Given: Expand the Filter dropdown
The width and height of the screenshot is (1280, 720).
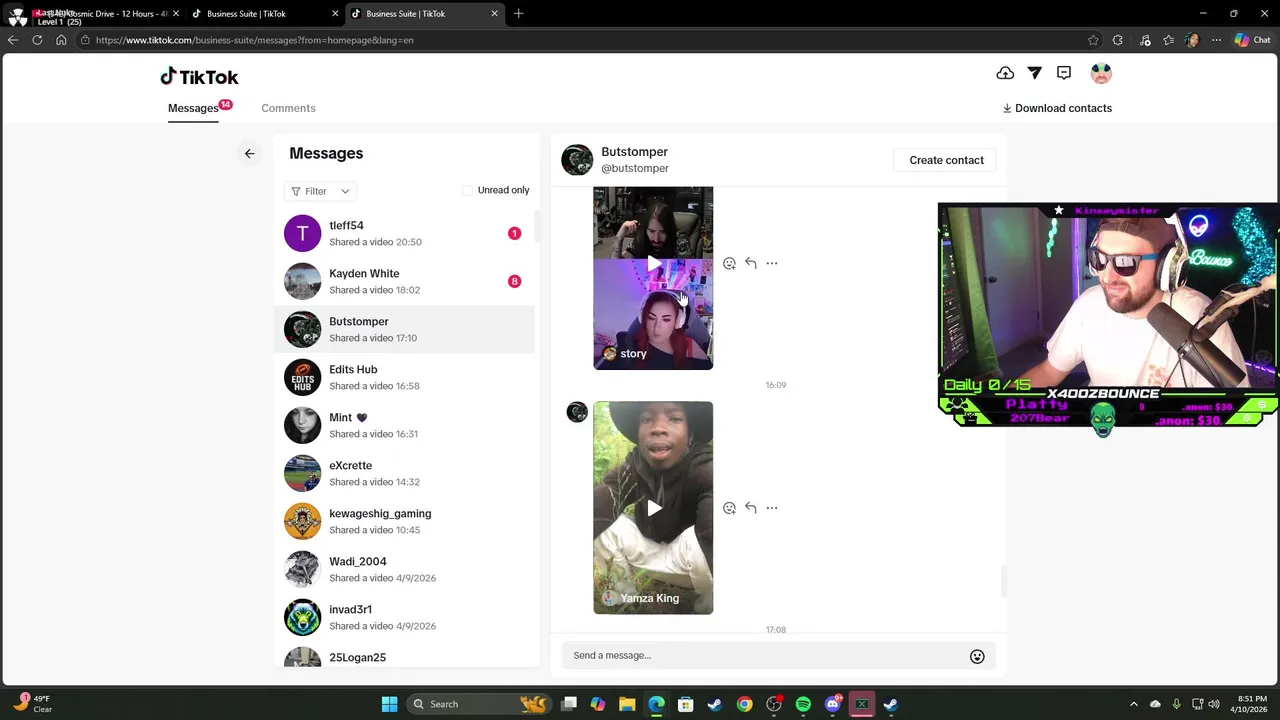Looking at the screenshot, I should 320,191.
